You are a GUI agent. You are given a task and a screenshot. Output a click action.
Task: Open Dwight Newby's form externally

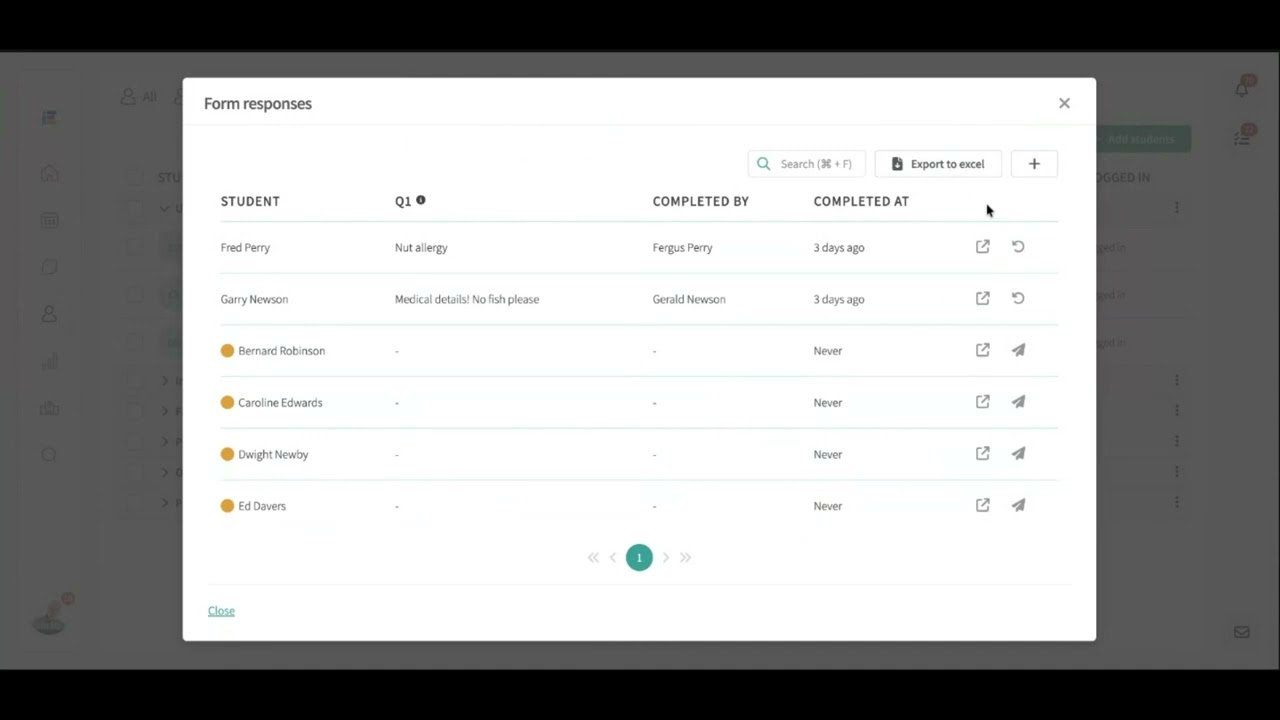tap(983, 454)
